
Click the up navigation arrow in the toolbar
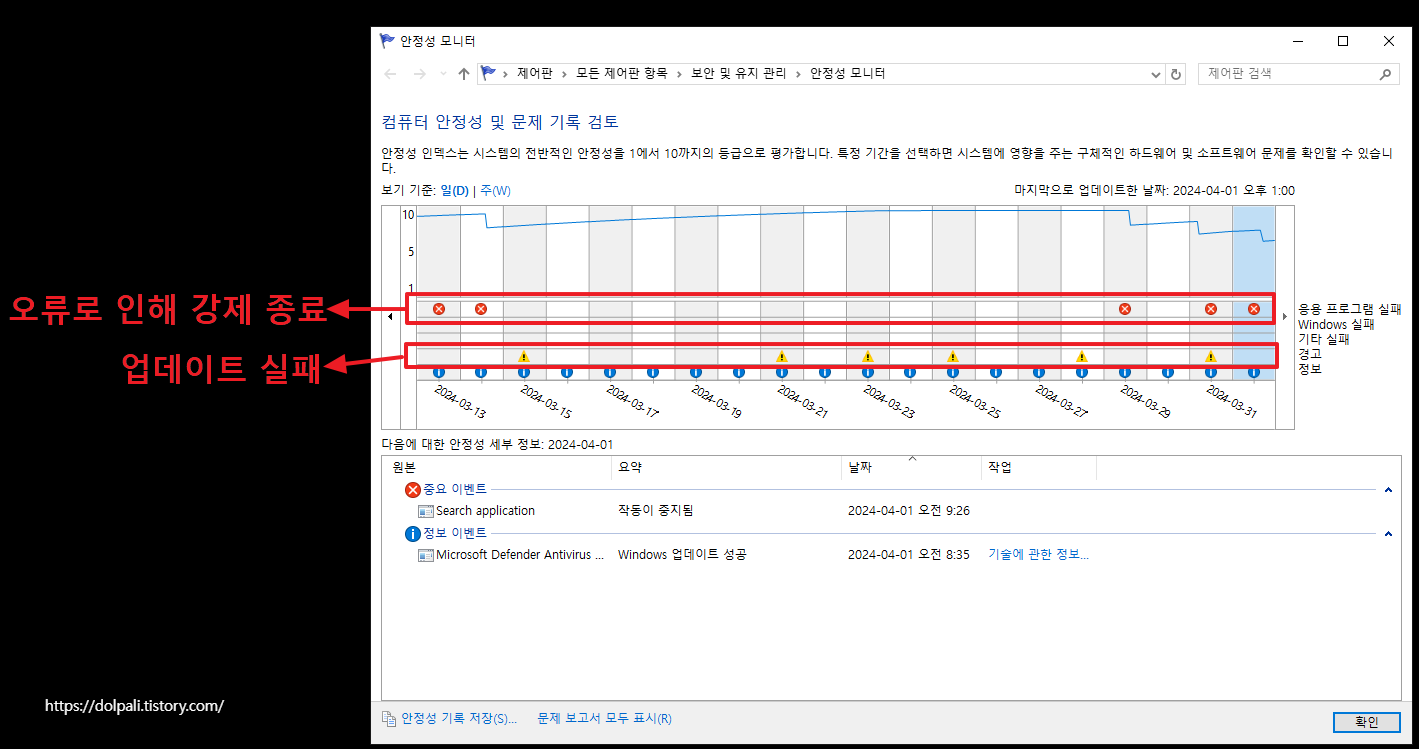[462, 73]
